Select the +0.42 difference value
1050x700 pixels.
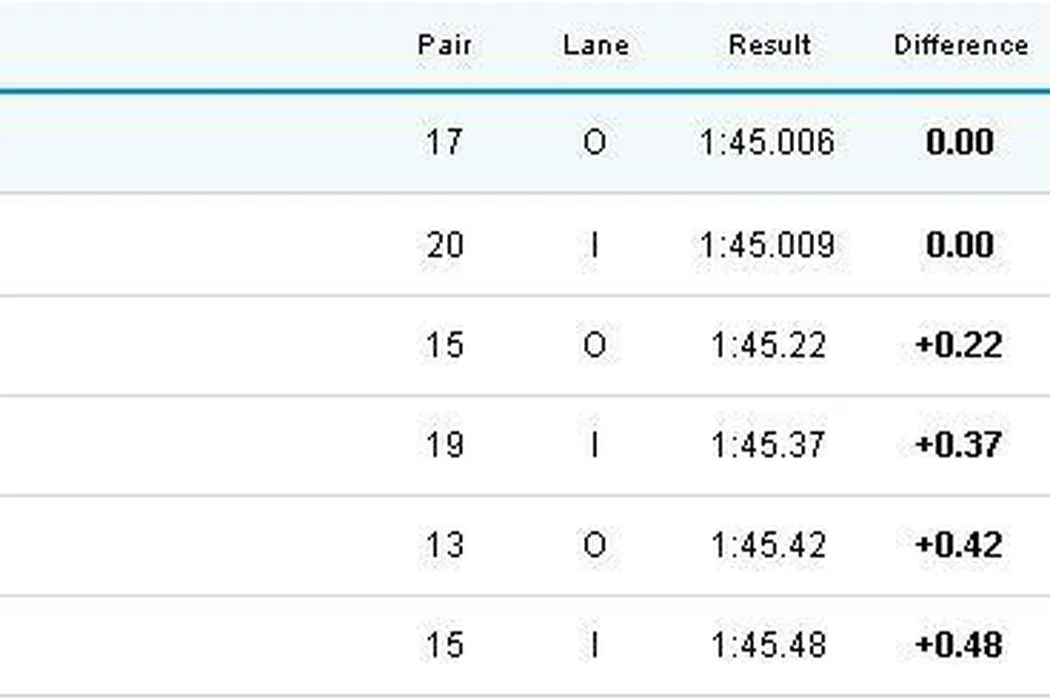tap(959, 545)
